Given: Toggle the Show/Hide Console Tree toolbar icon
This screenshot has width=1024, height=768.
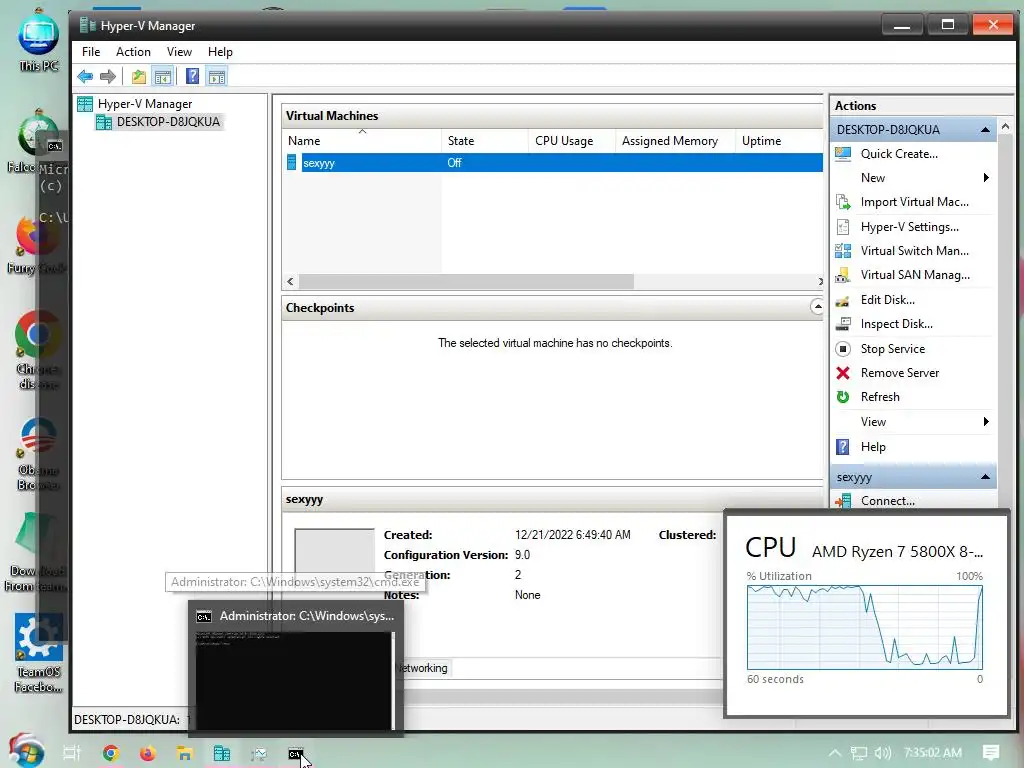Looking at the screenshot, I should click(x=163, y=76).
